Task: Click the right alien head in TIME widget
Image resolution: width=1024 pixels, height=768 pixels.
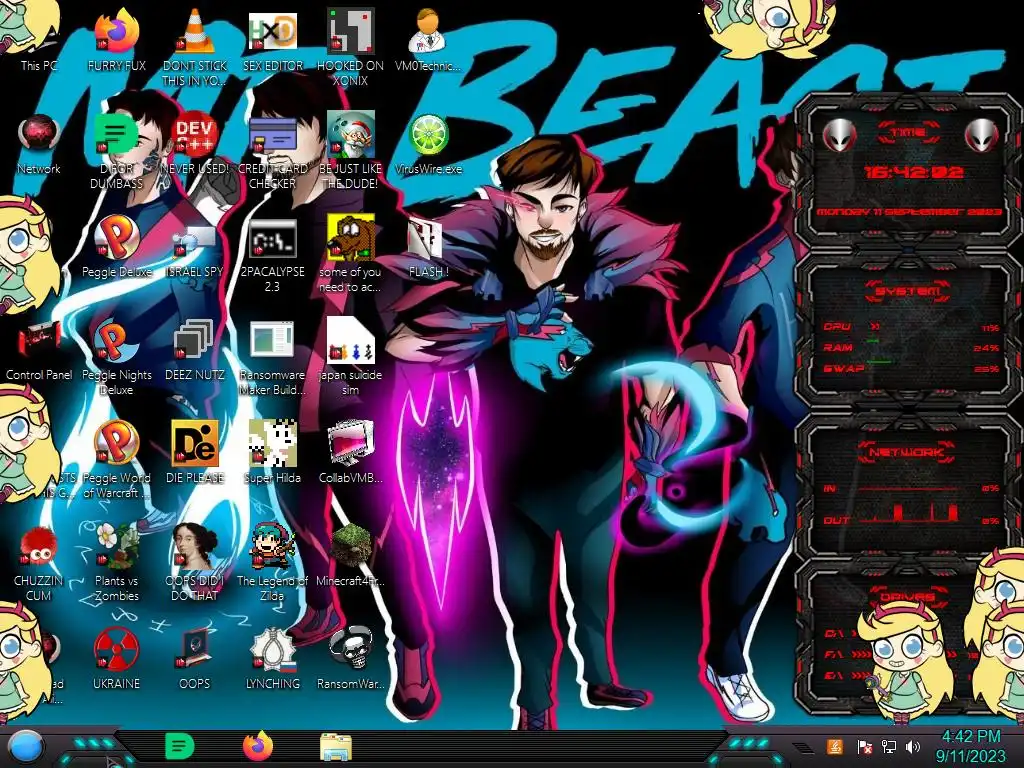Action: click(x=981, y=135)
